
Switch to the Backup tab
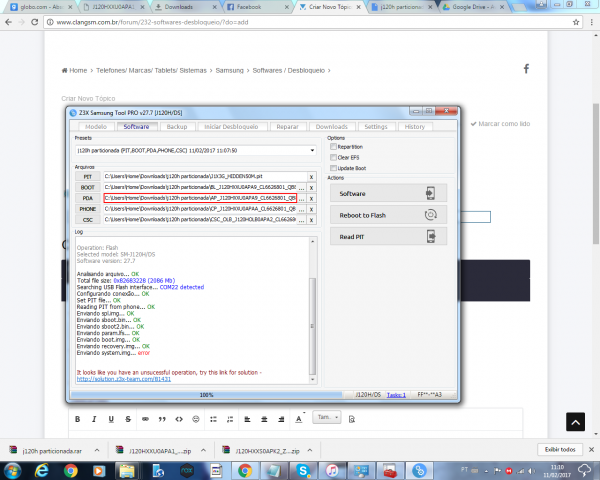pos(177,127)
